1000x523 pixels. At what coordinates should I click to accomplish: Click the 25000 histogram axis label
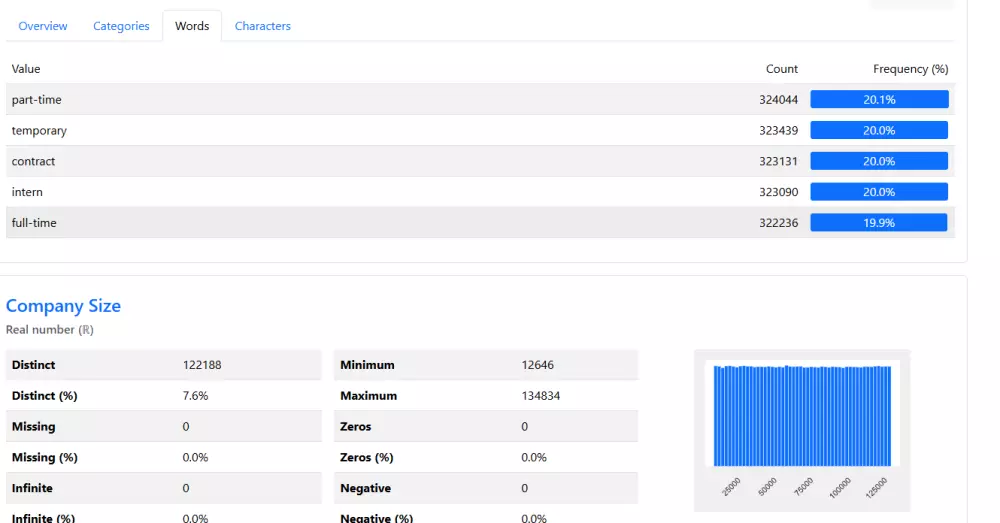[x=732, y=487]
